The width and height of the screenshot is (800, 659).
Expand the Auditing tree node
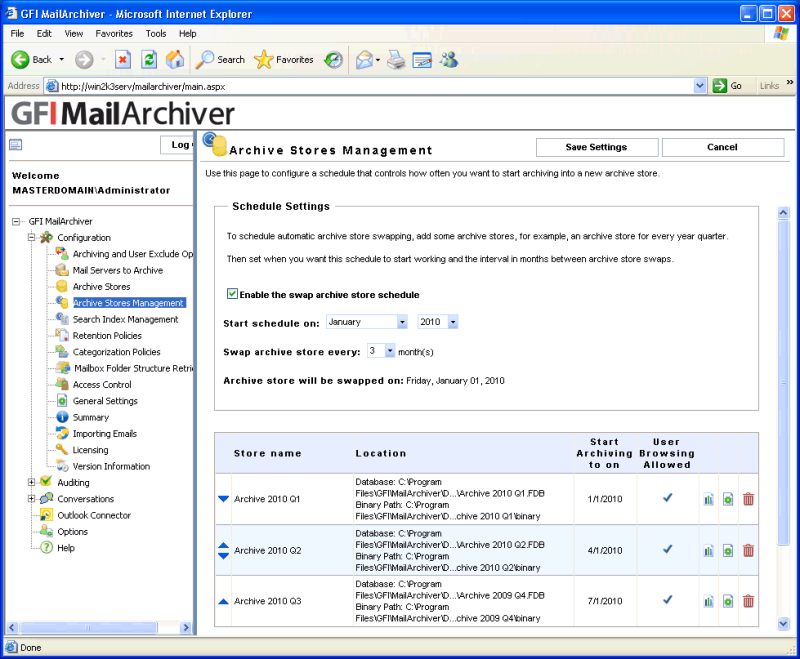point(32,482)
